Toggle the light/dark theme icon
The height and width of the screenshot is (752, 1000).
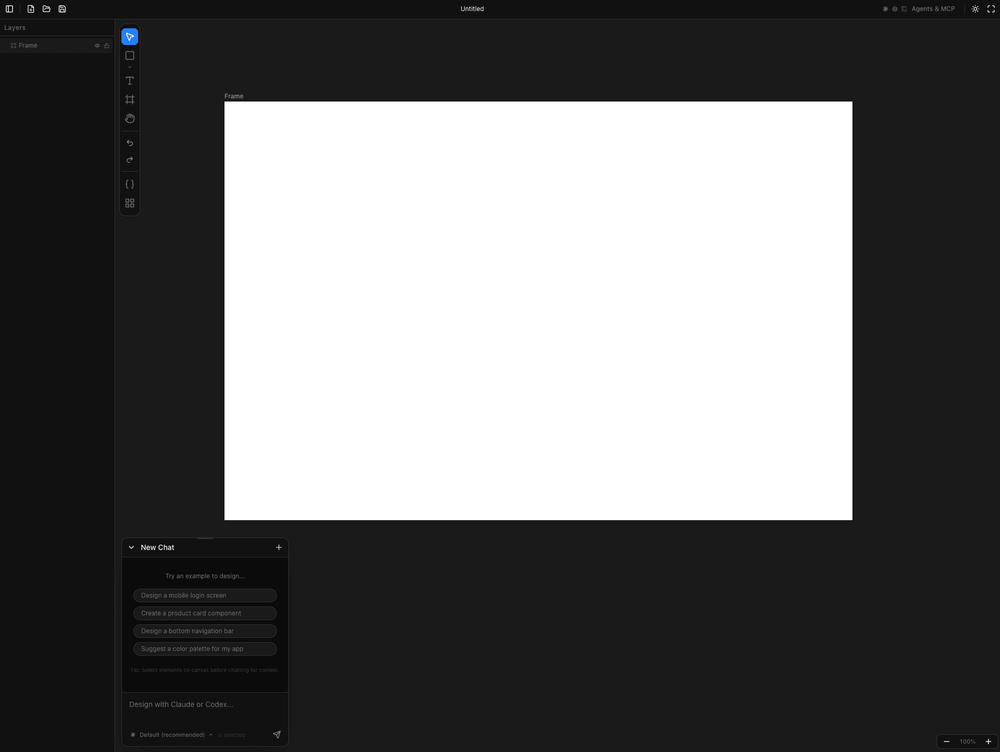coord(975,9)
